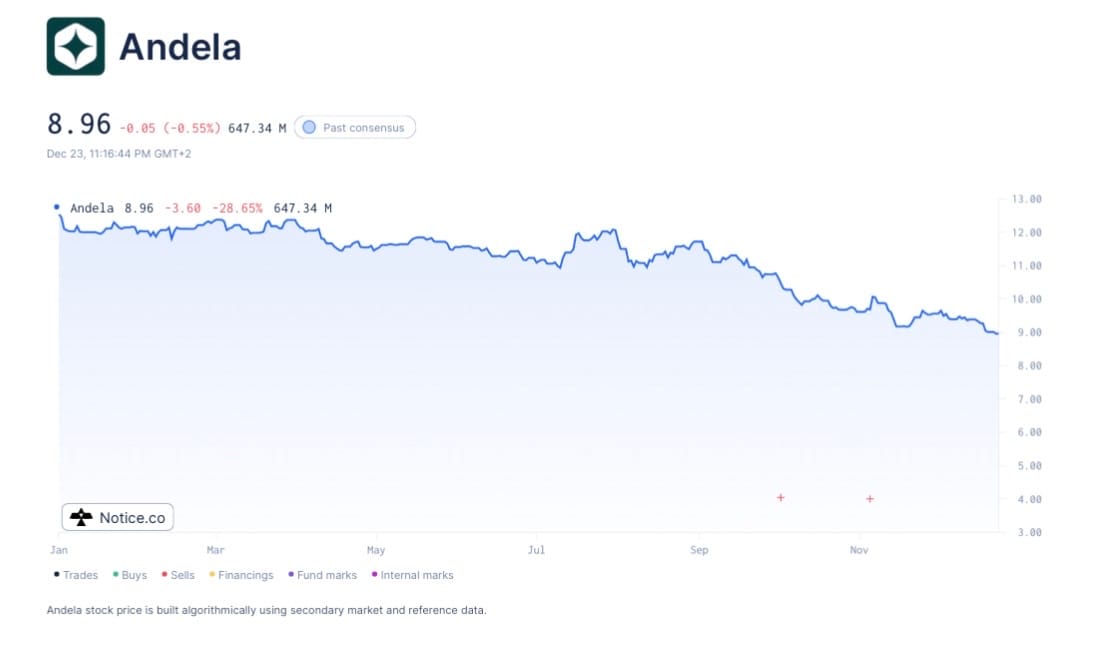Click the current price 8.96 value
The image size is (1099, 657).
pyautogui.click(x=79, y=125)
